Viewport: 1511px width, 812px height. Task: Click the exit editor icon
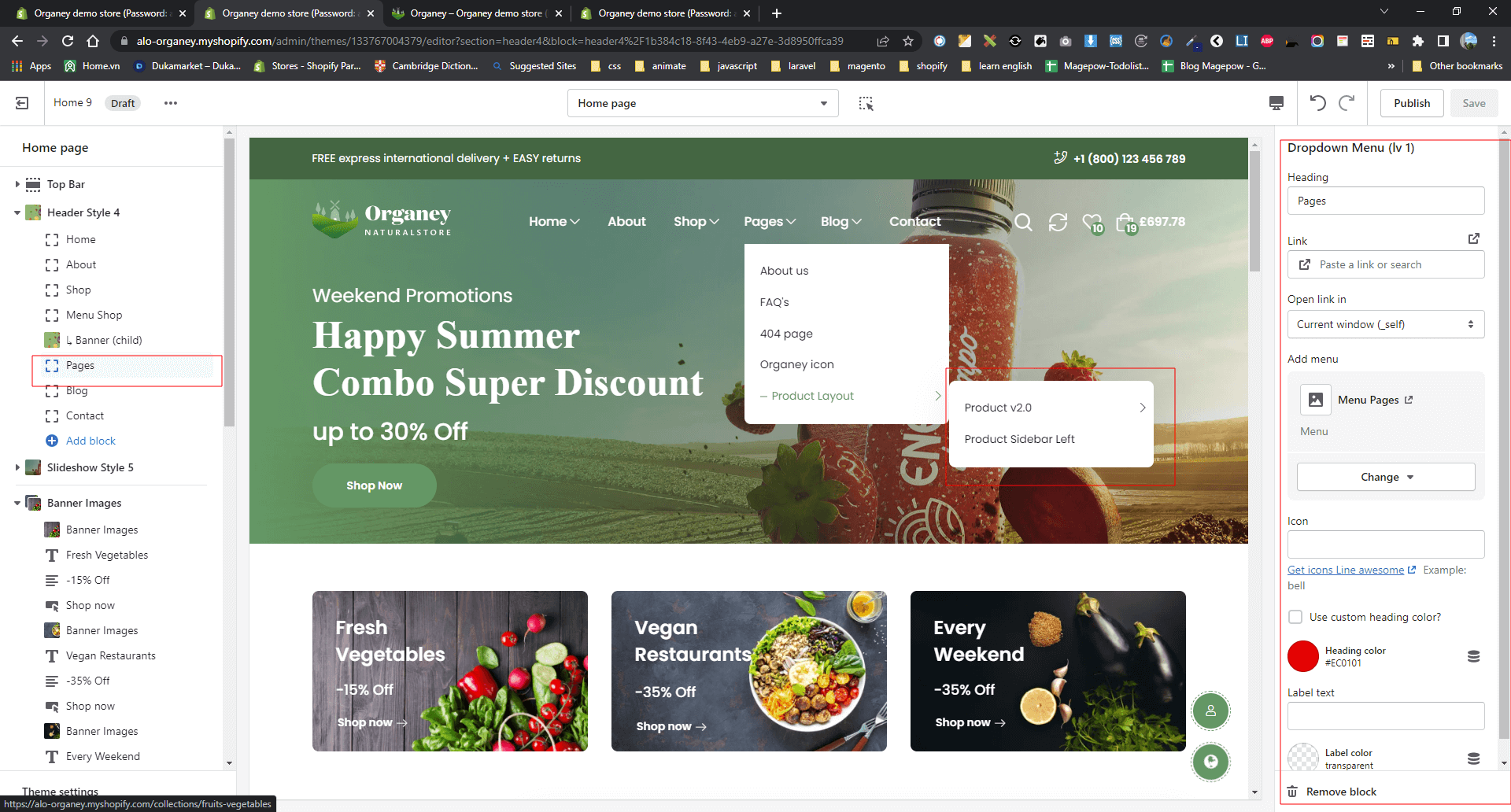tap(22, 103)
